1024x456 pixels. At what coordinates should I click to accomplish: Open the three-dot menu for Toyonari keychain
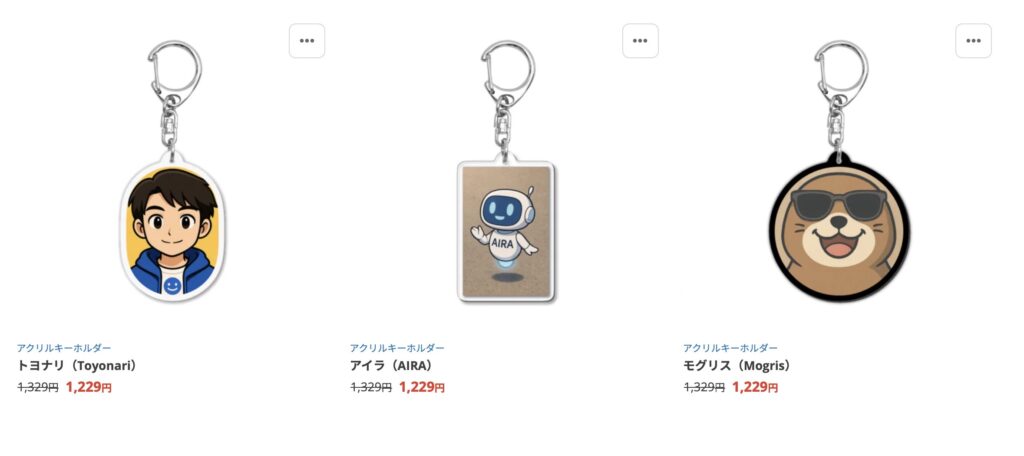click(307, 41)
